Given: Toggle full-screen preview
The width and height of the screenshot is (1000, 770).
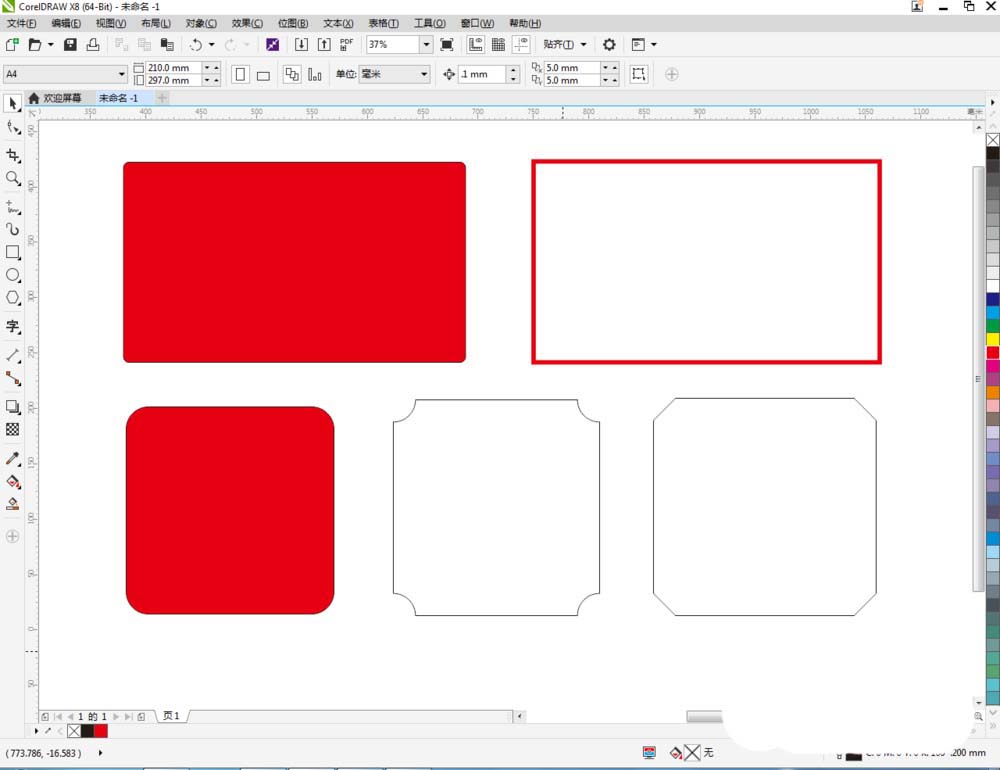Looking at the screenshot, I should pos(447,45).
